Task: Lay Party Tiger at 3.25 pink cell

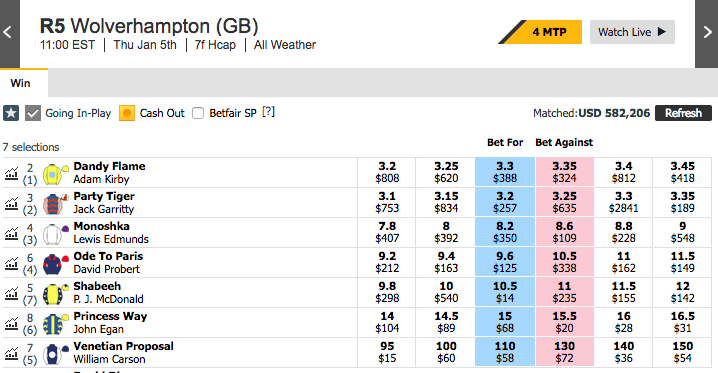Action: click(x=564, y=202)
